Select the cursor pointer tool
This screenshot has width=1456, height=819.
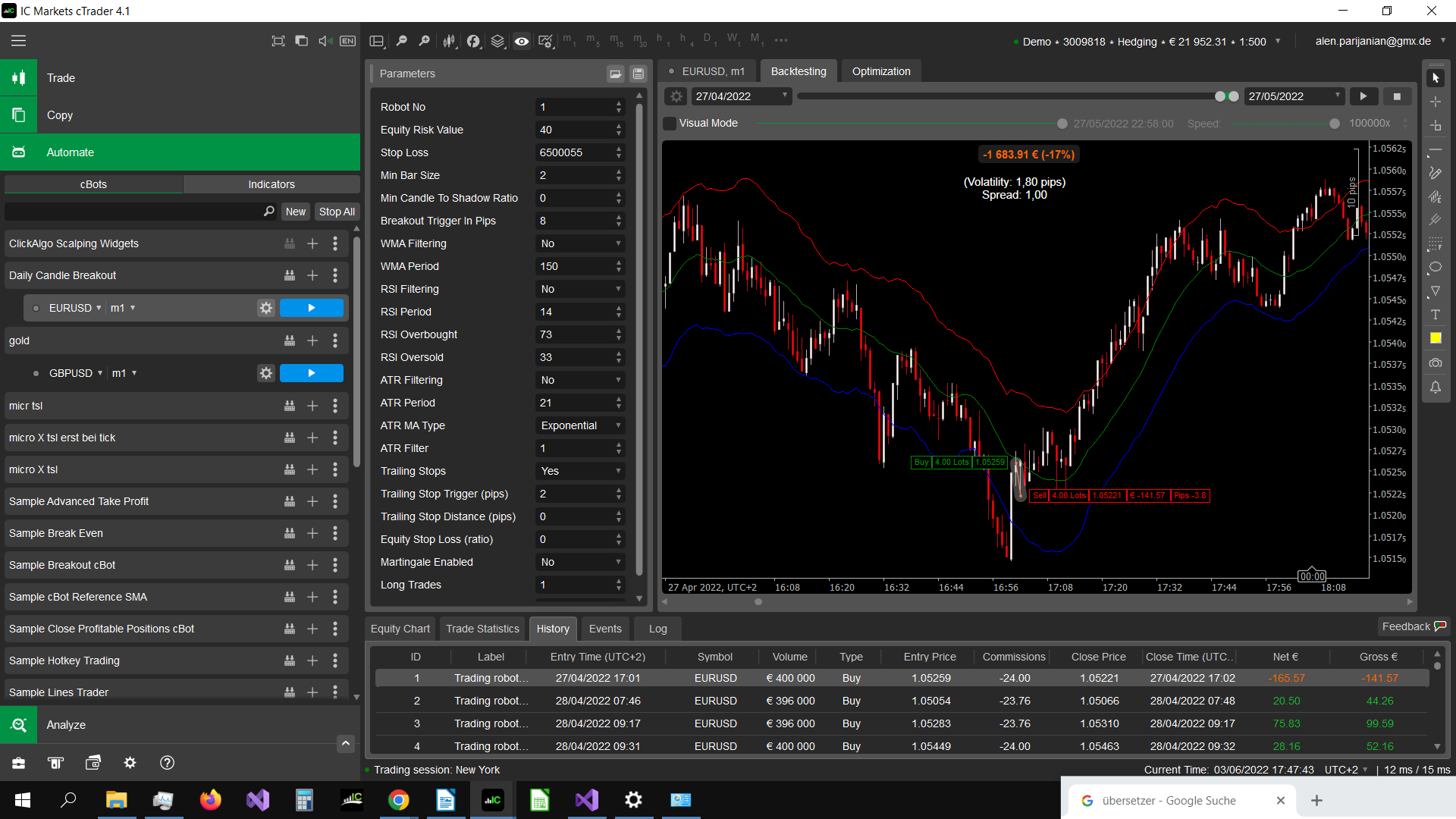pos(1435,78)
